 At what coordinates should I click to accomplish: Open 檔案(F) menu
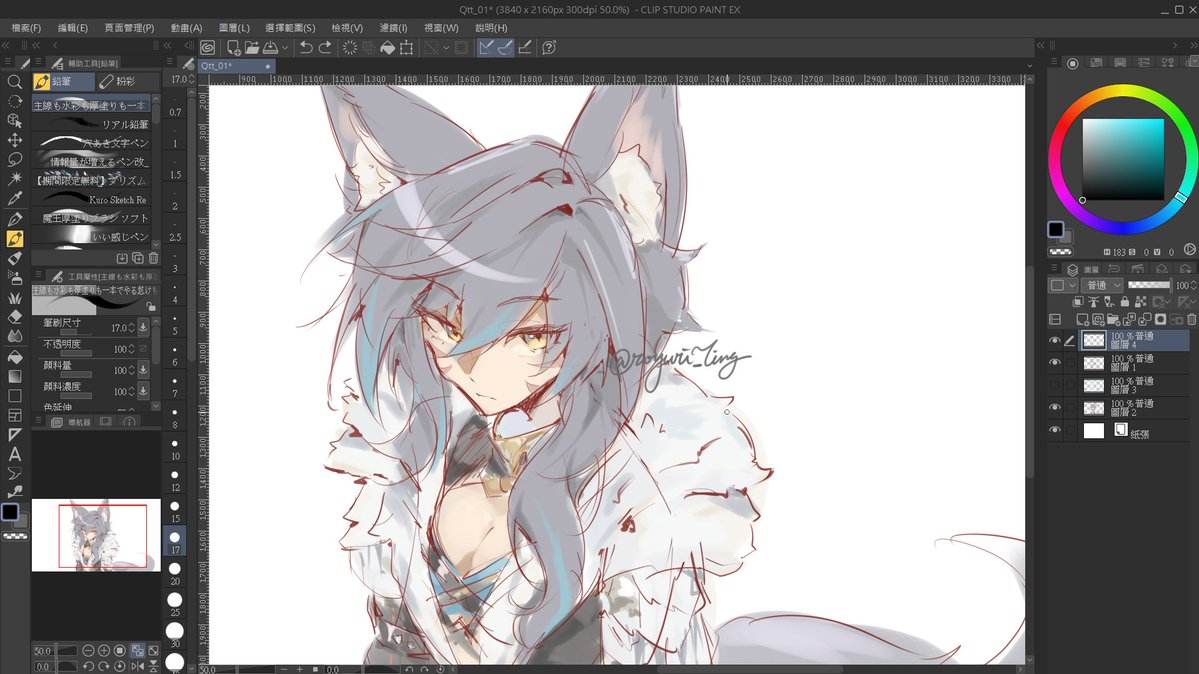pos(26,28)
